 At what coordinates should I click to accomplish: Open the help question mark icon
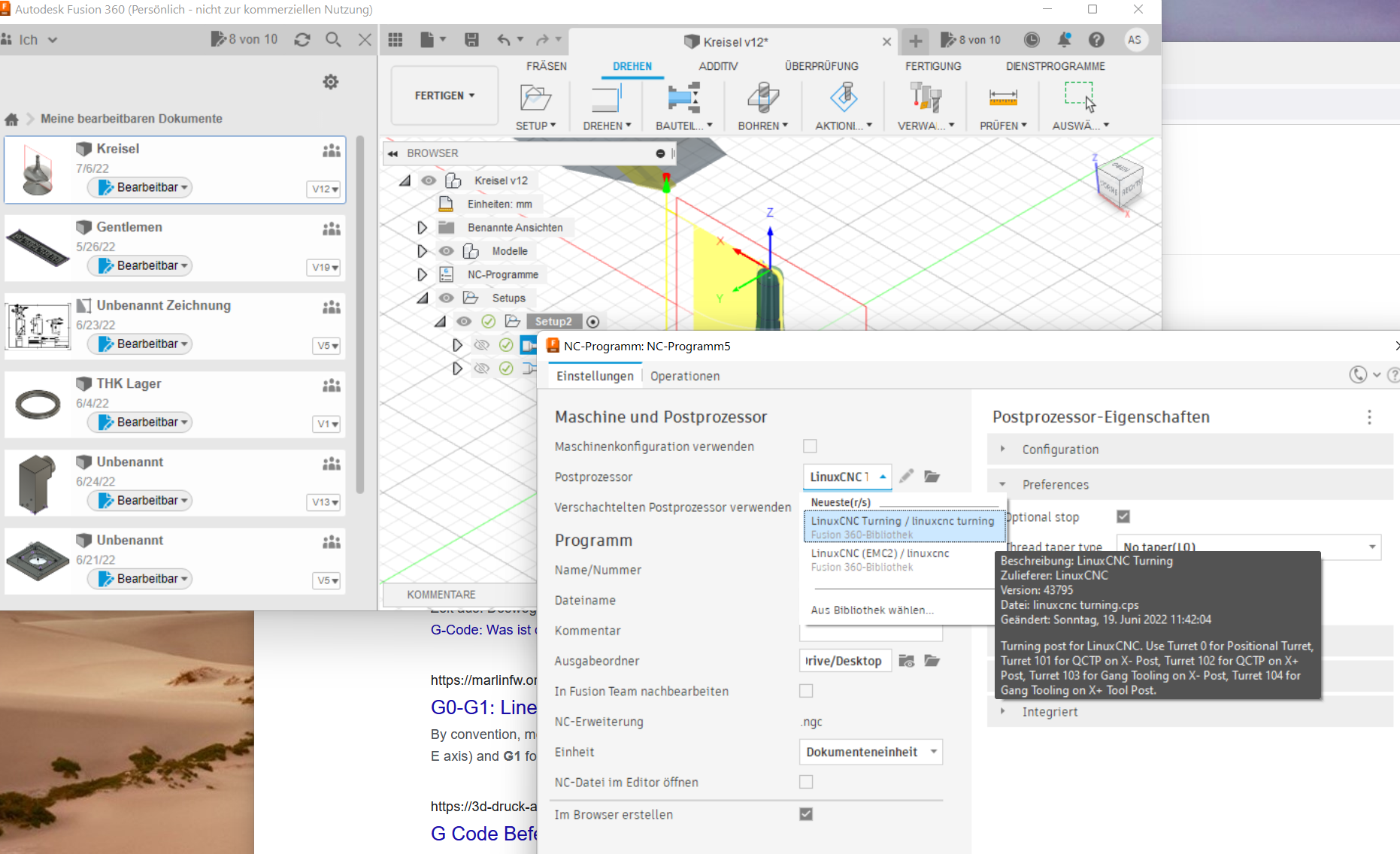tap(1096, 40)
